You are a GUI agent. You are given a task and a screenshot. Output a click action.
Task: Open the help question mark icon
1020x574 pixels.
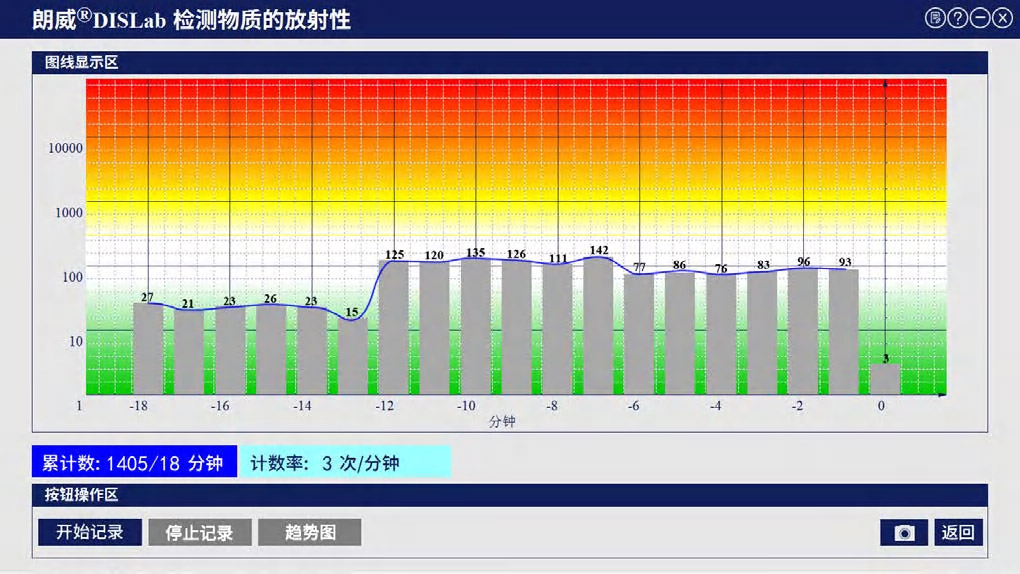pyautogui.click(x=957, y=18)
